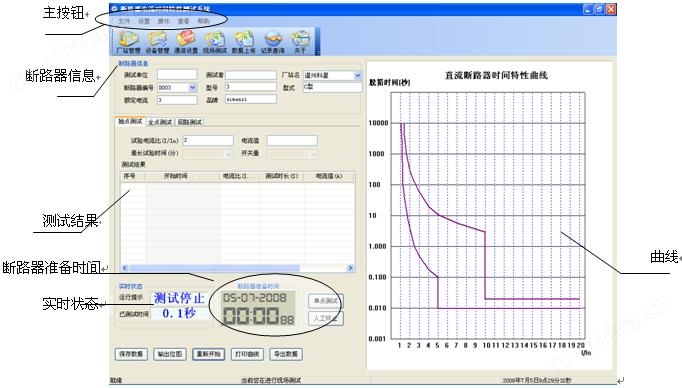The width and height of the screenshot is (682, 388).
Task: Open 数据上传 data upload icon
Action: pos(244,42)
